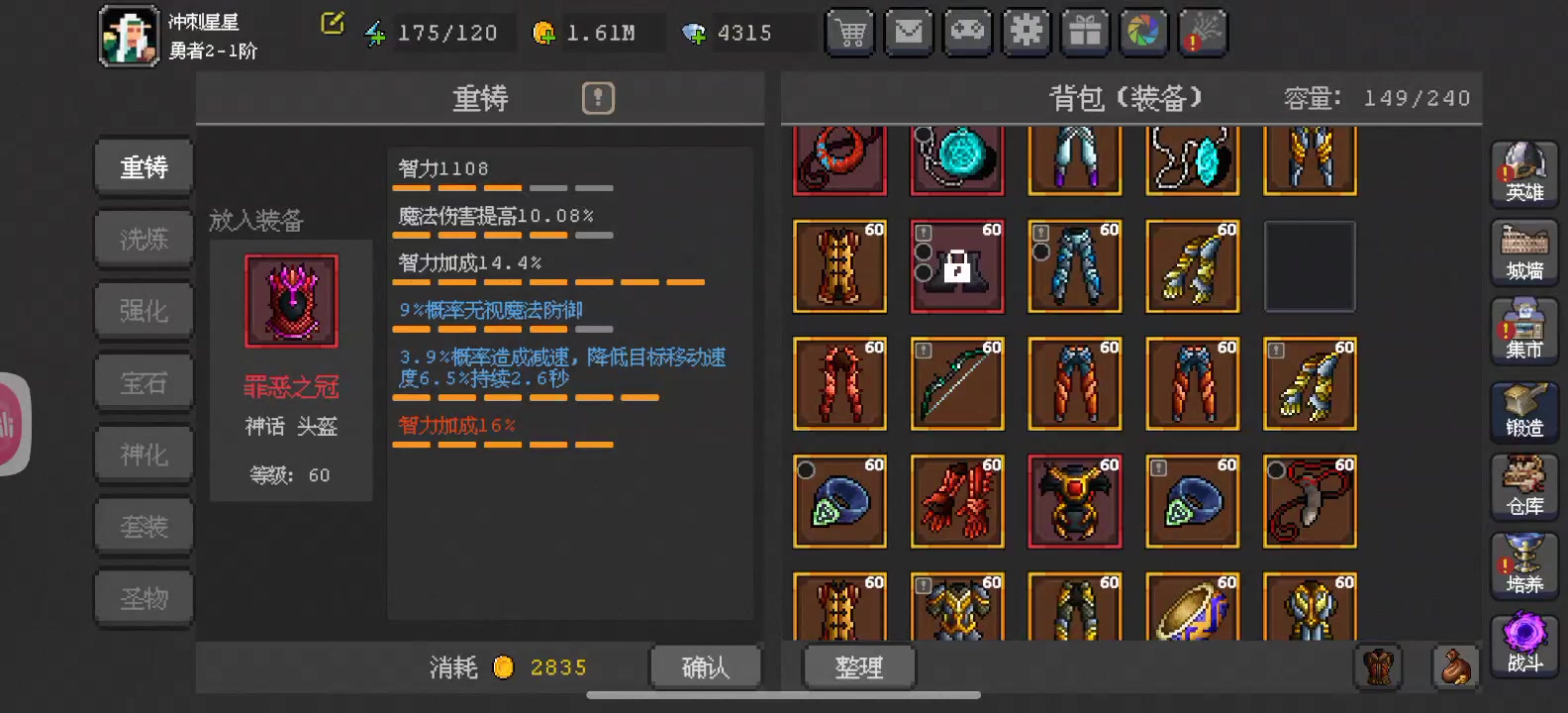
Task: Select the 宝石 gem tab
Action: (x=144, y=382)
